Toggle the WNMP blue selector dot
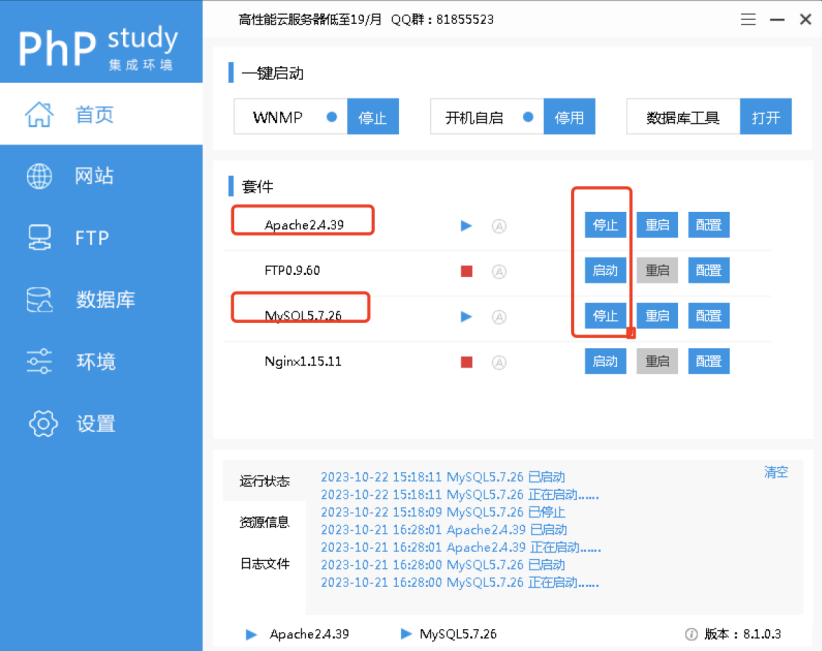The width and height of the screenshot is (822, 651). [x=331, y=116]
